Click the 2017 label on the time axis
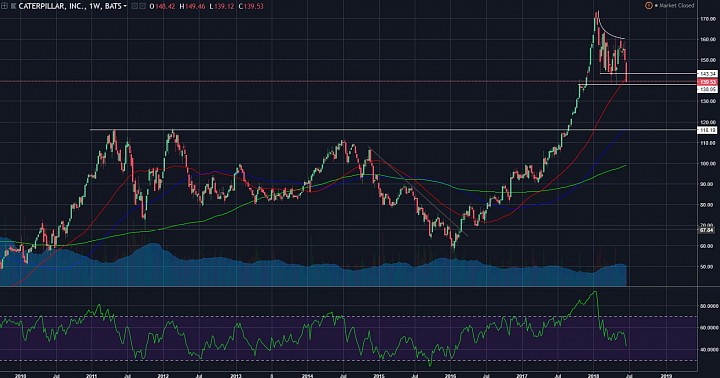The height and width of the screenshot is (378, 720). [x=522, y=375]
